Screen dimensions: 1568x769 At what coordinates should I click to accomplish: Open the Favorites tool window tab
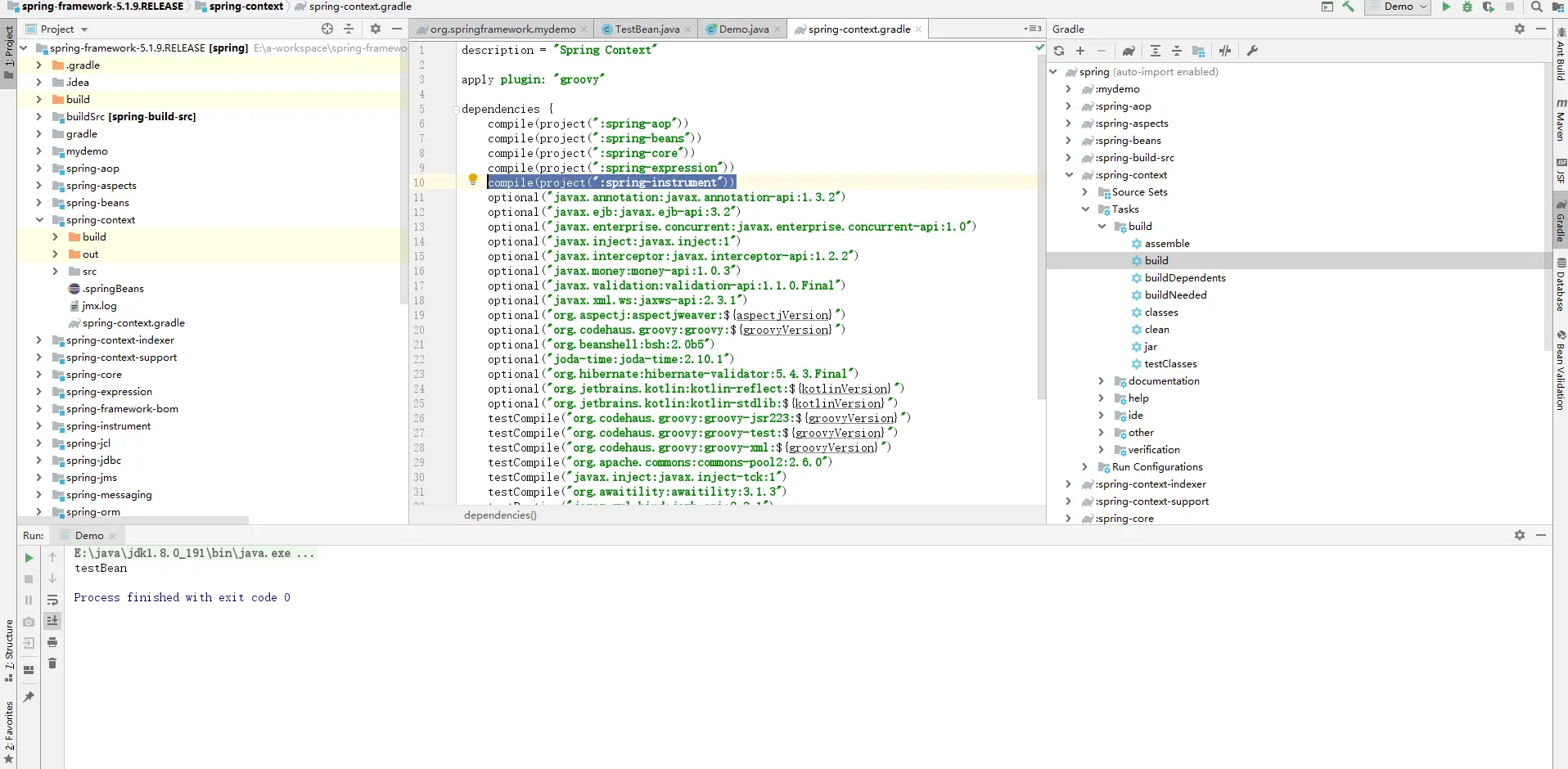[9, 732]
